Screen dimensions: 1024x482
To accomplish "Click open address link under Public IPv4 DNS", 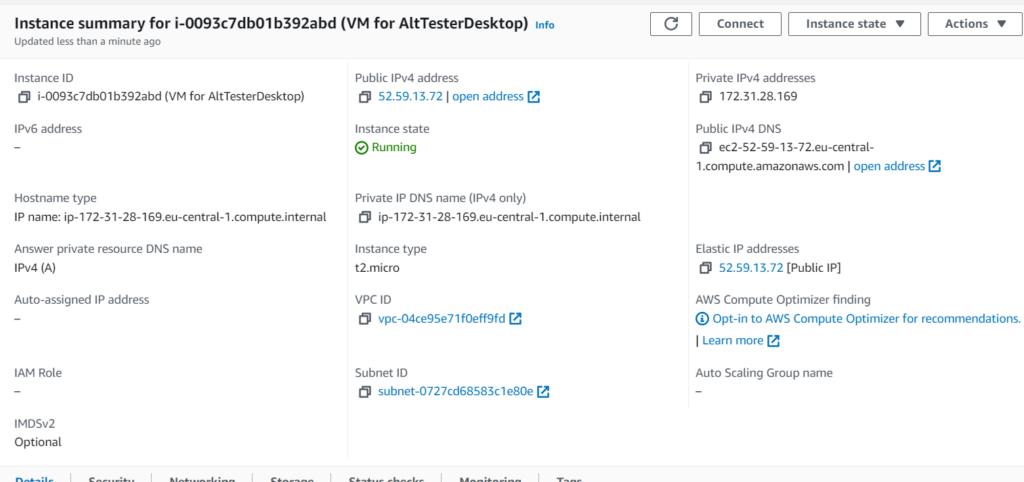I will click(889, 166).
